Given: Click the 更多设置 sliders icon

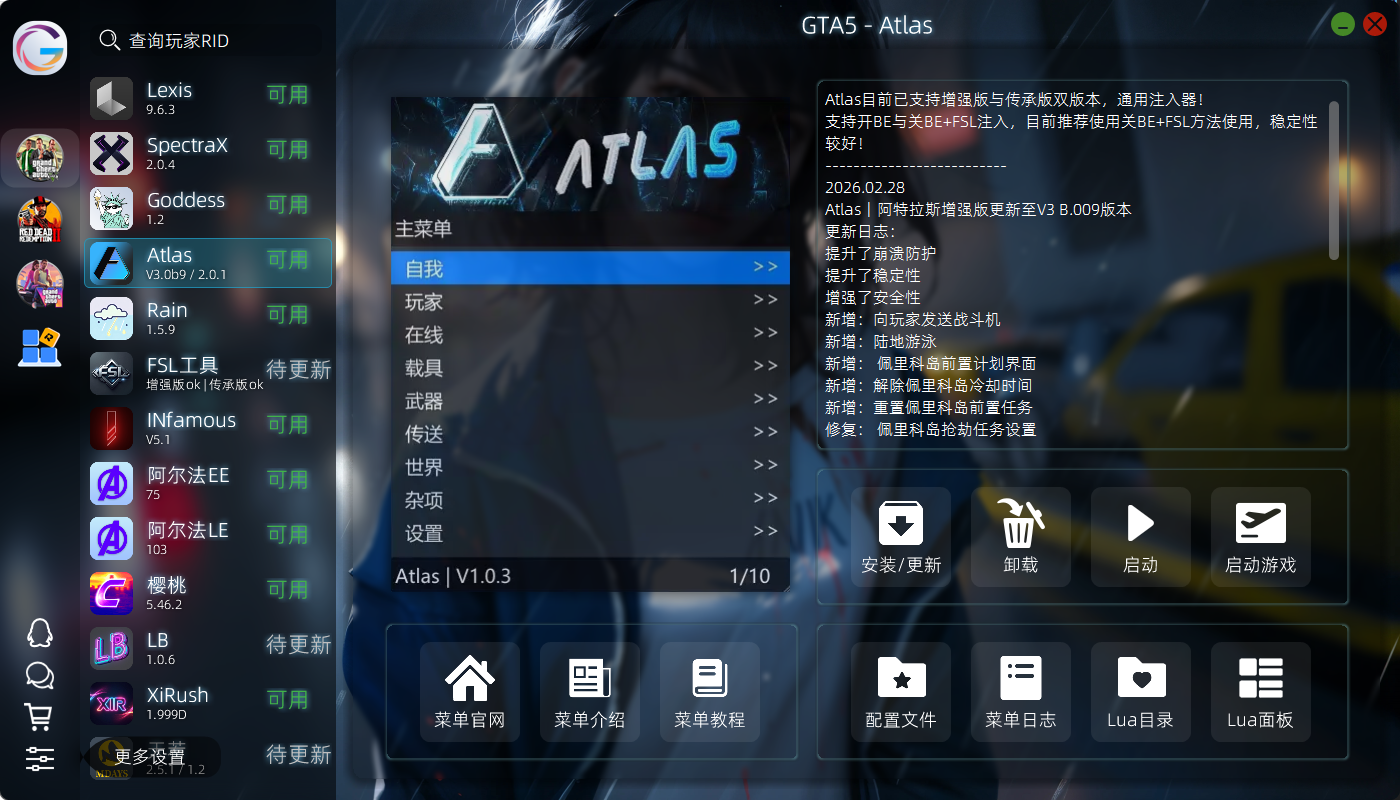Looking at the screenshot, I should [39, 758].
